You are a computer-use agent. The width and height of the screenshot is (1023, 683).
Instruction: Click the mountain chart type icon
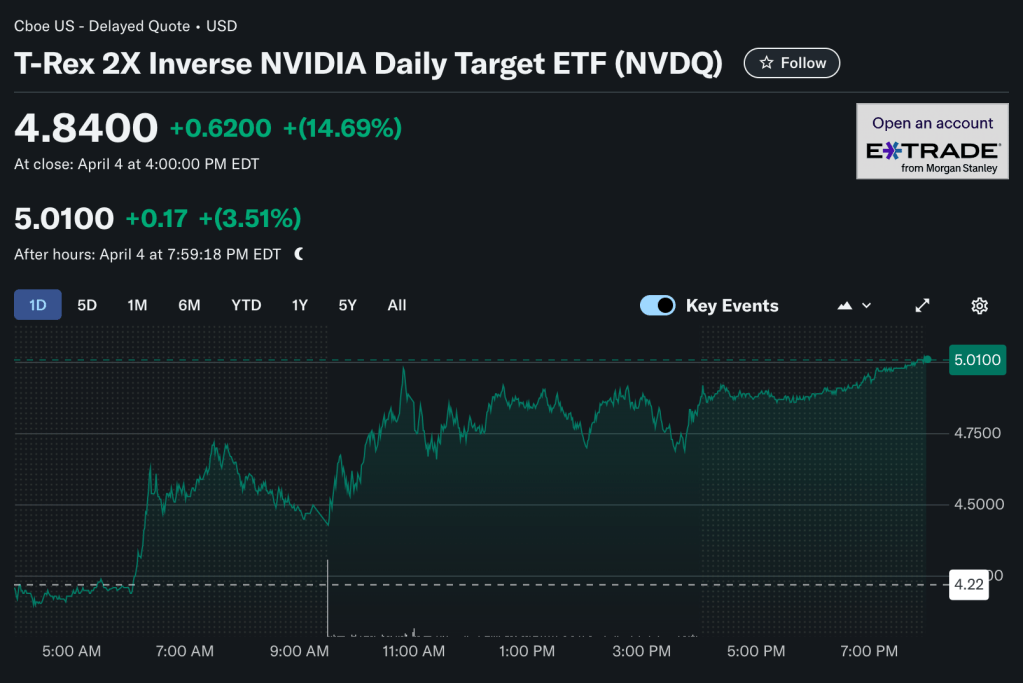[845, 306]
